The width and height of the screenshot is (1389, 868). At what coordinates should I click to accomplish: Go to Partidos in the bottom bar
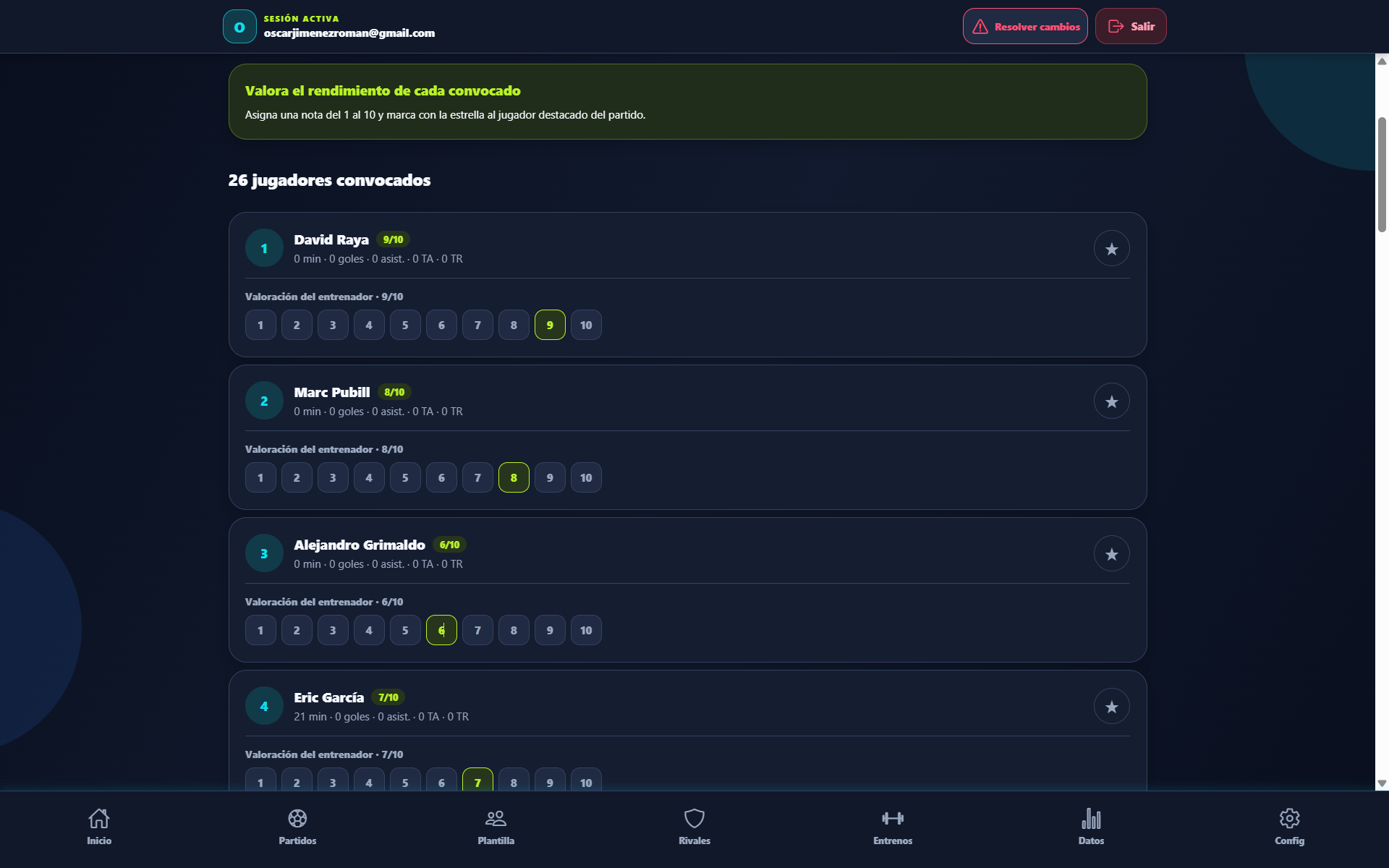[x=297, y=827]
